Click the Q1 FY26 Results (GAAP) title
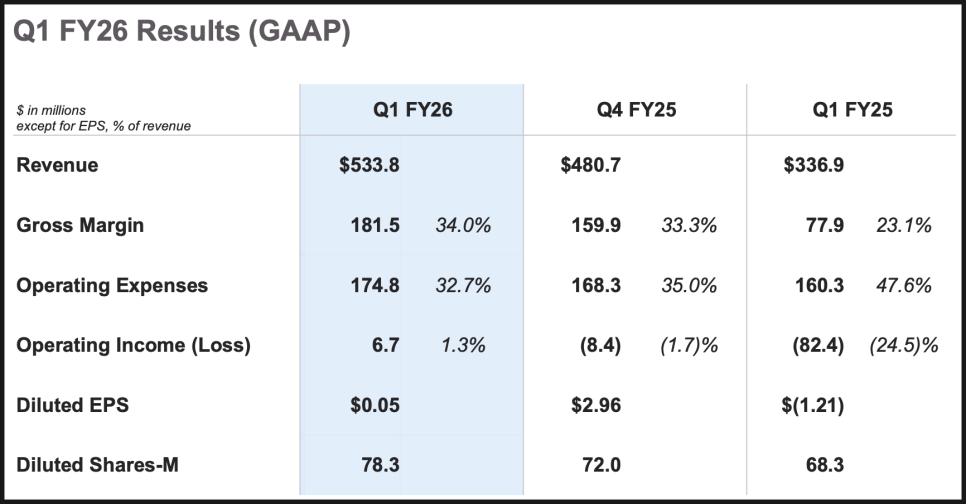The image size is (966, 504). point(181,33)
